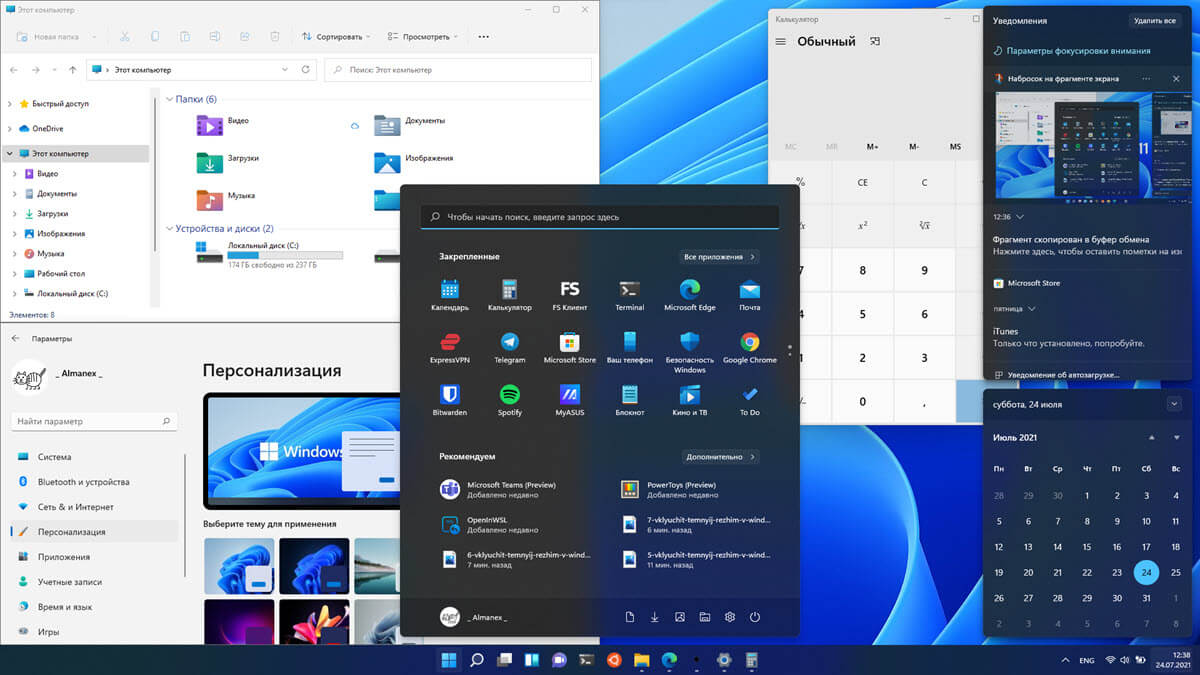Open Сеть & и Интернет settings section

[x=95, y=507]
